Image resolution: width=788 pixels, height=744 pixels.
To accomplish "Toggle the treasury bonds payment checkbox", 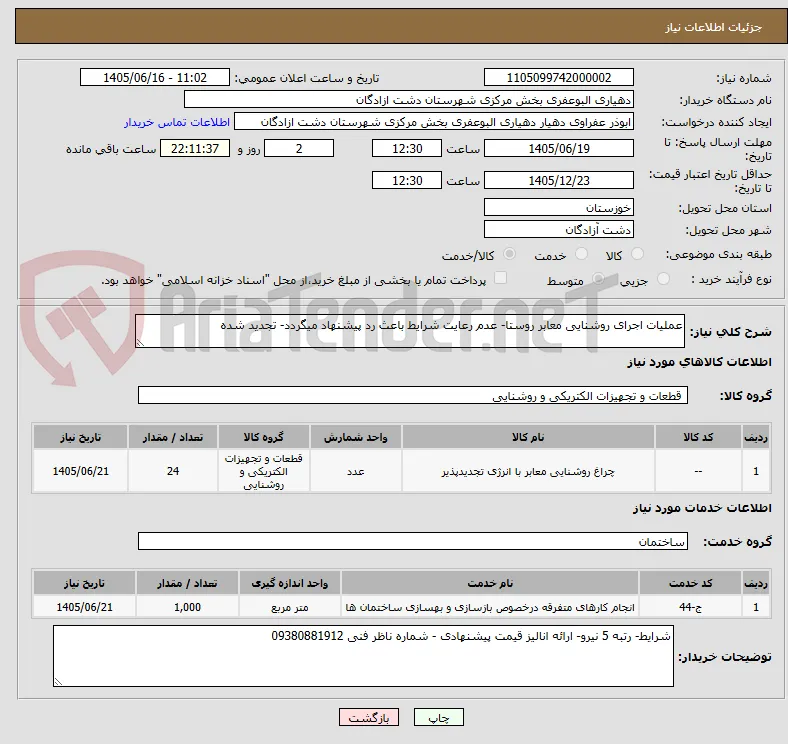I will pyautogui.click(x=500, y=278).
